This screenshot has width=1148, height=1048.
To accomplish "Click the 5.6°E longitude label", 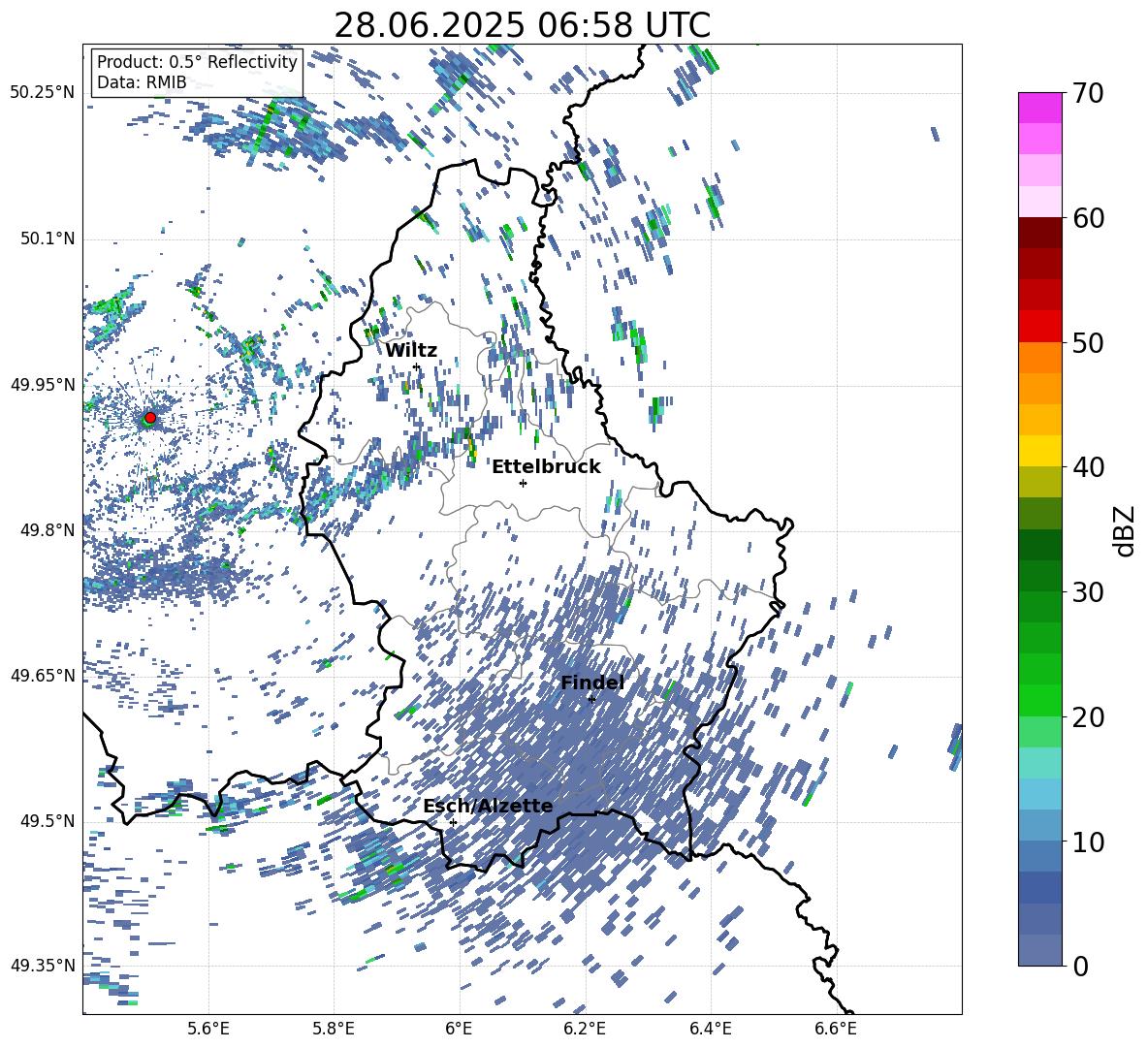I will click(x=208, y=1029).
